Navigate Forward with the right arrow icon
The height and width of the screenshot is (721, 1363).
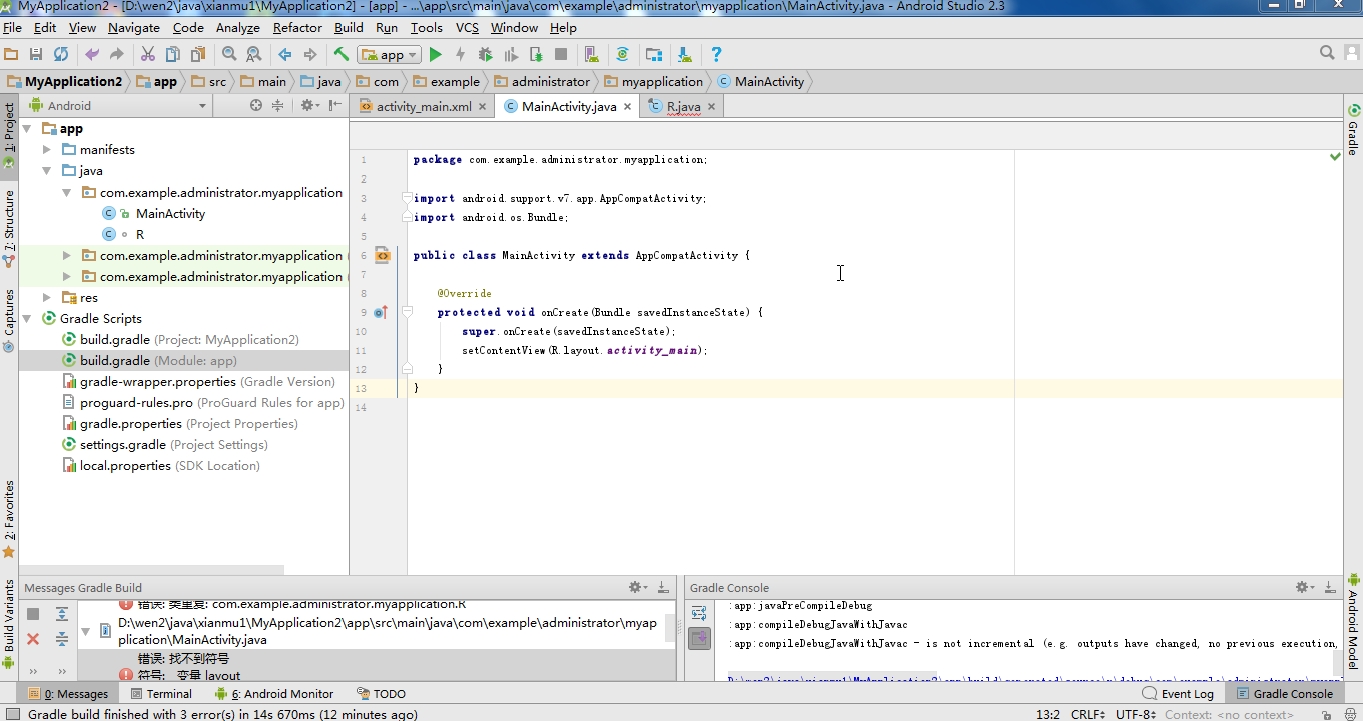coord(310,54)
